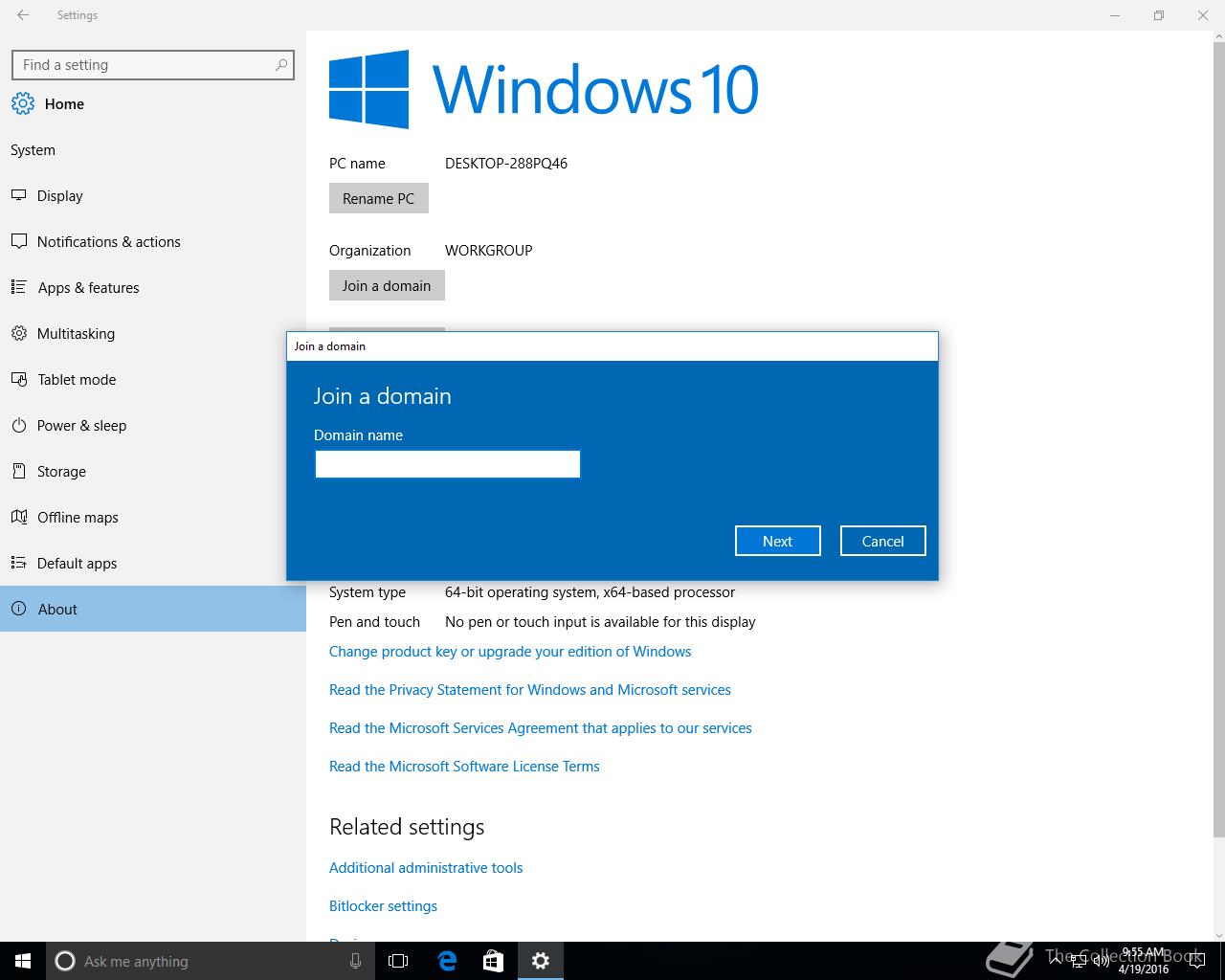Click the Home gear icon
The image size is (1225, 980).
click(23, 103)
